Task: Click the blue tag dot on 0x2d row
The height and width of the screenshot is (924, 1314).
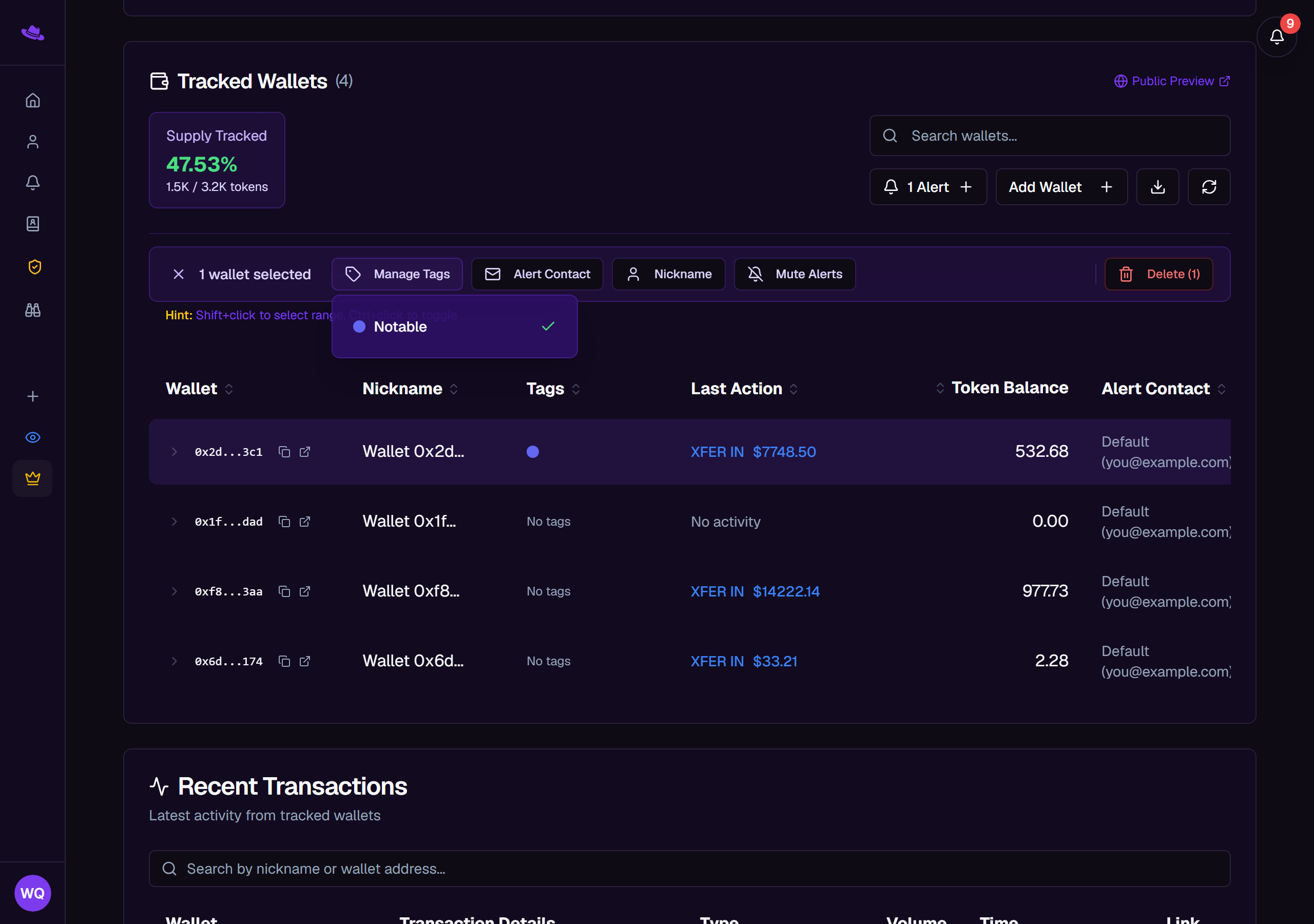Action: [x=532, y=452]
